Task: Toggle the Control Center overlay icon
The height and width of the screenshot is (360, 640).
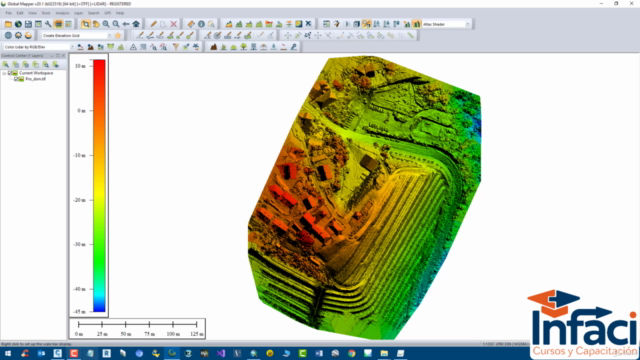Action: [x=58, y=24]
